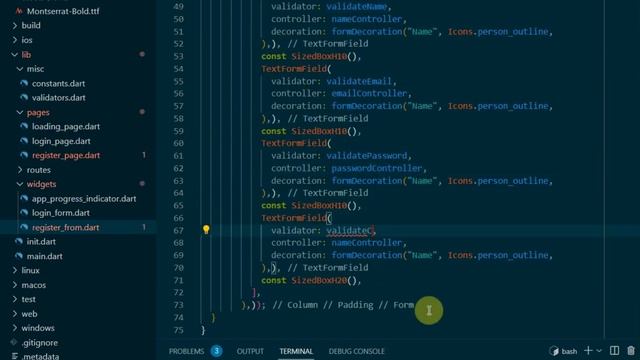Screen dimensions: 640x360
Task: Expand the web folder
Action: (29, 314)
